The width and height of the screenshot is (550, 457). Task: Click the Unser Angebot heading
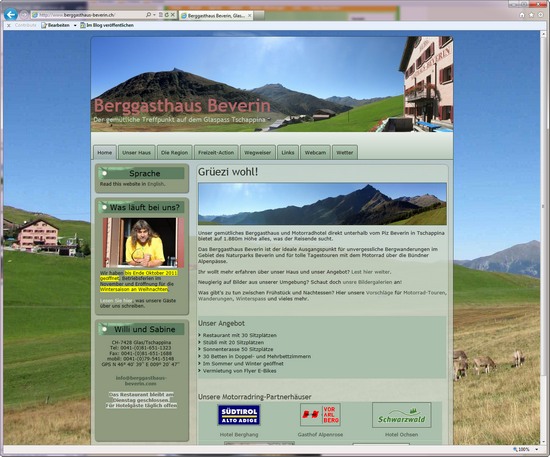click(221, 323)
